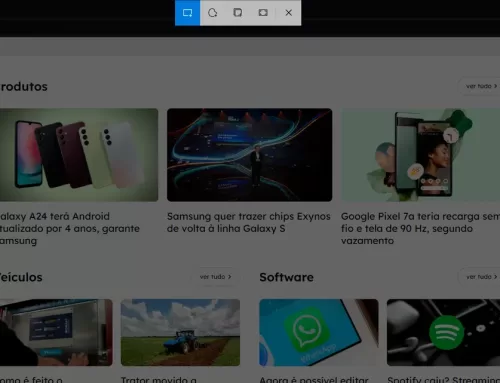500x383 pixels.
Task: Choose the window snip mode
Action: (x=238, y=13)
